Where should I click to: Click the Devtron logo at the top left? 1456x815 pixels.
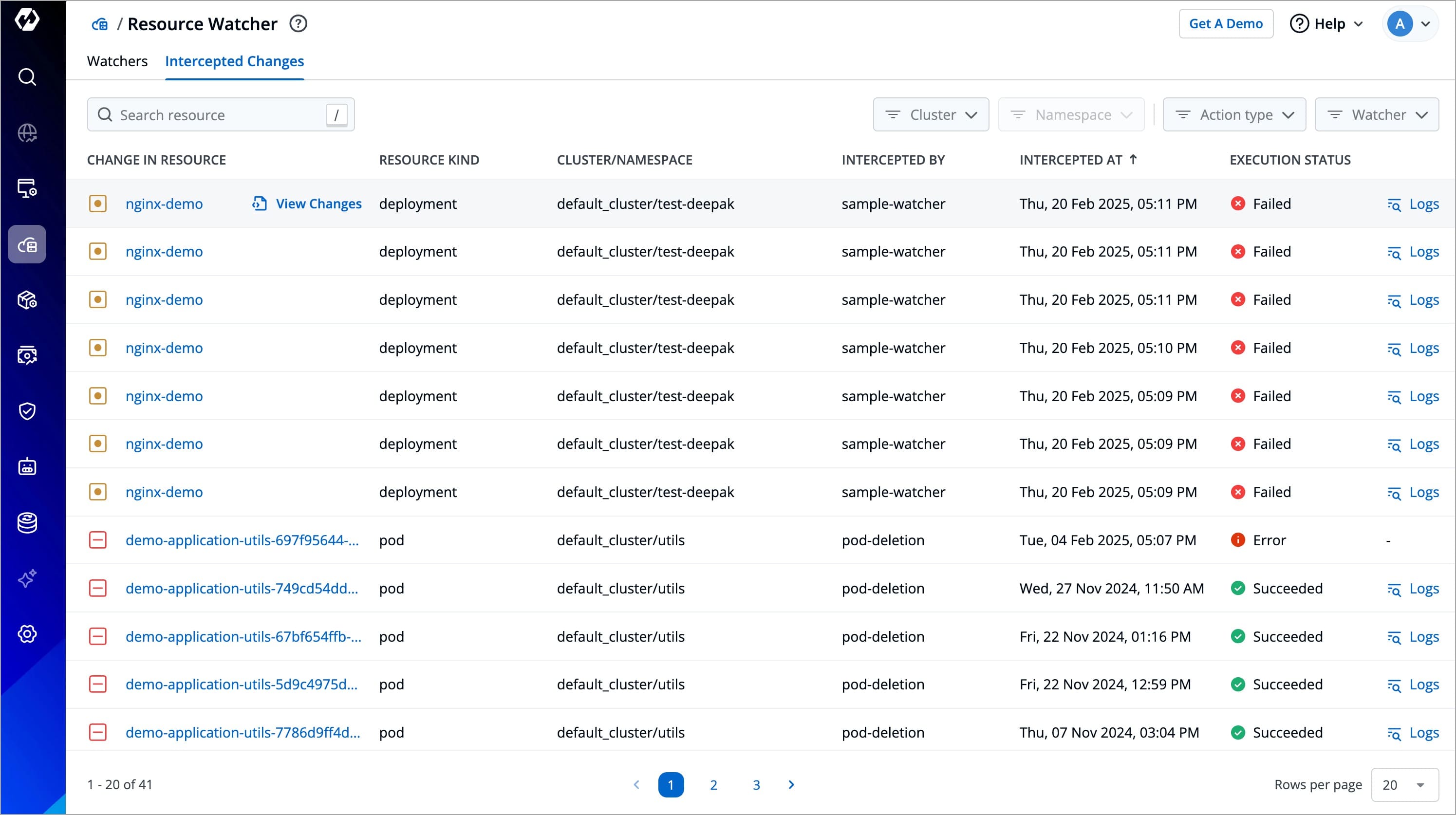pos(27,20)
